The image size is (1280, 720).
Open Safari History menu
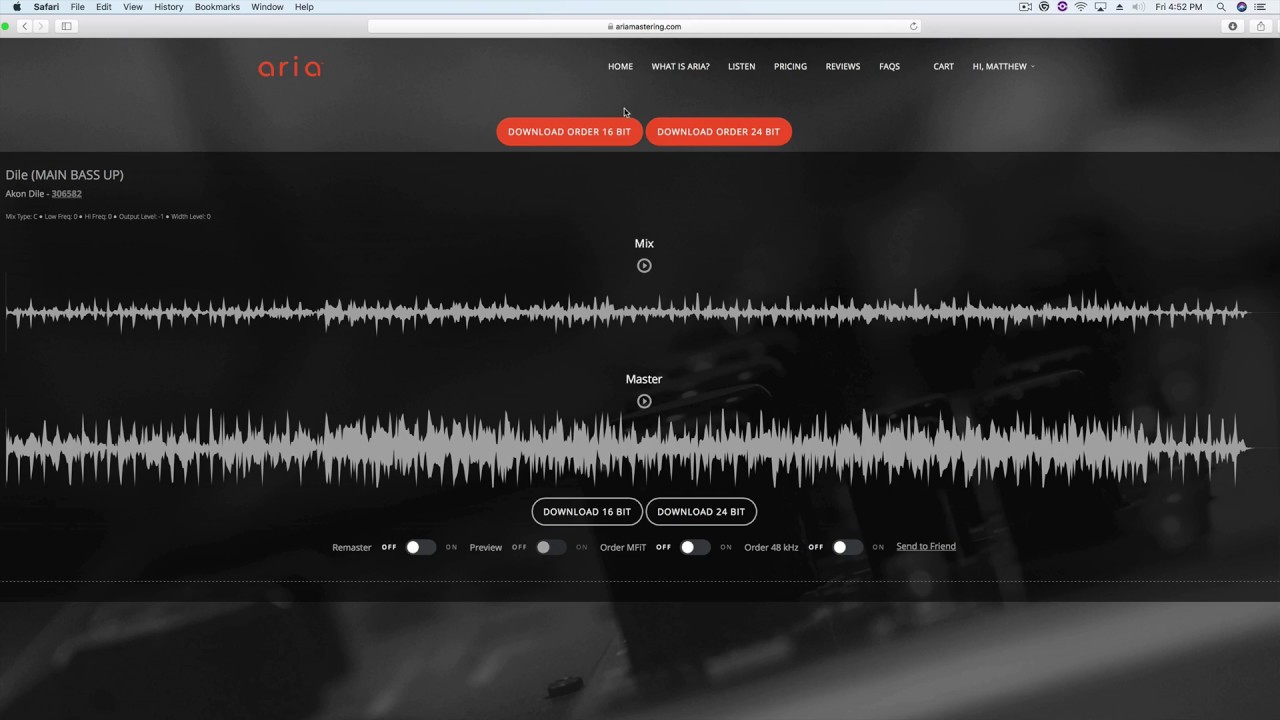click(x=168, y=7)
